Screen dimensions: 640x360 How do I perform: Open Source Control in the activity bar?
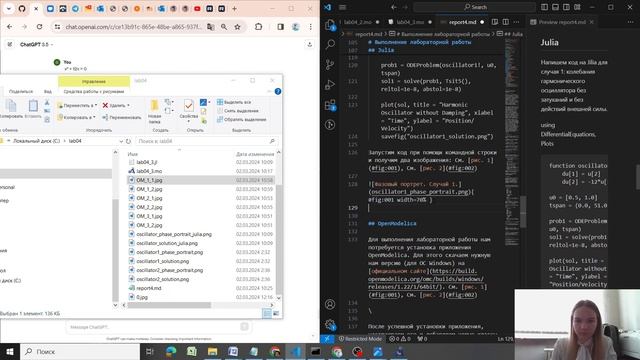pos(330,64)
